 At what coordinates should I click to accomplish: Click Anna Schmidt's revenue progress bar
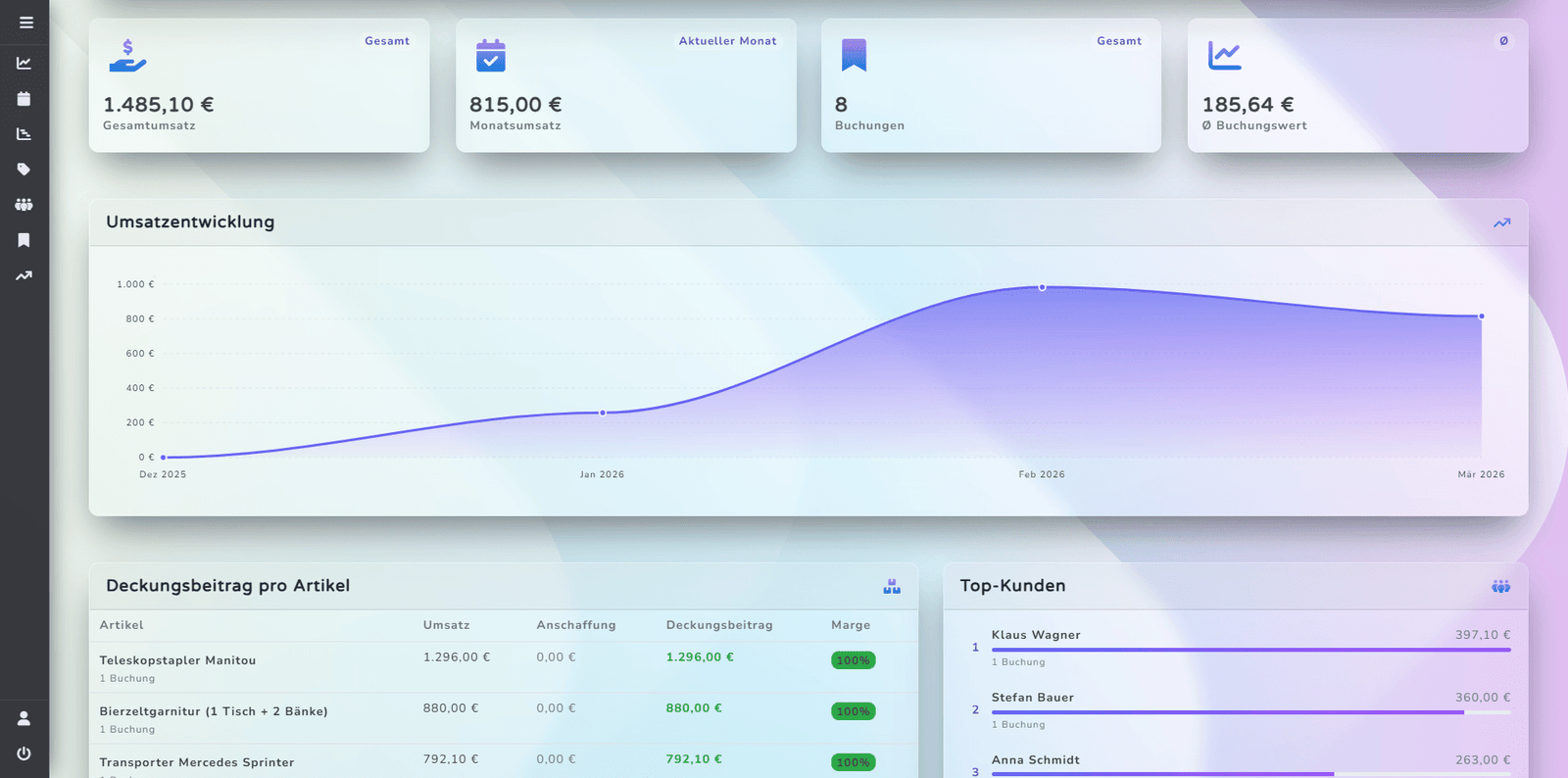pos(1250,774)
